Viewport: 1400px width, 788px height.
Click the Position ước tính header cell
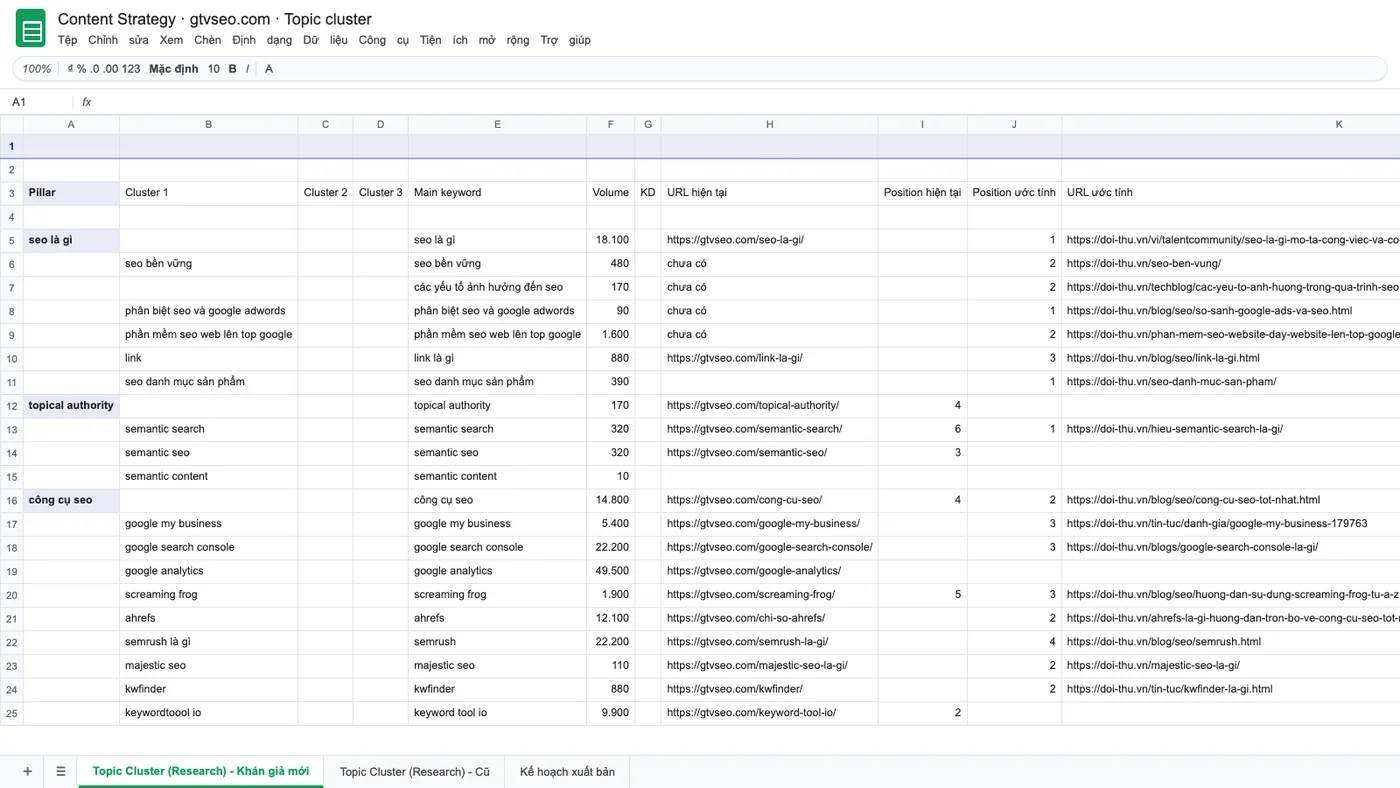tap(1014, 193)
